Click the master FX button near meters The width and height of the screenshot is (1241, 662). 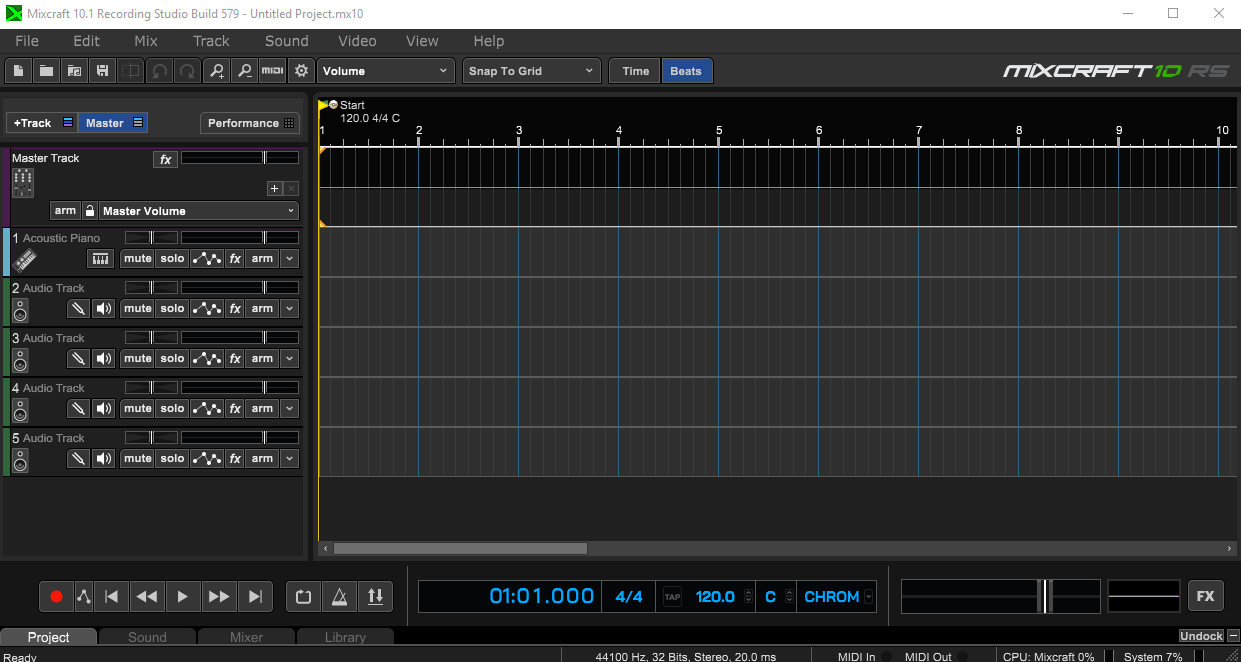[x=1205, y=596]
